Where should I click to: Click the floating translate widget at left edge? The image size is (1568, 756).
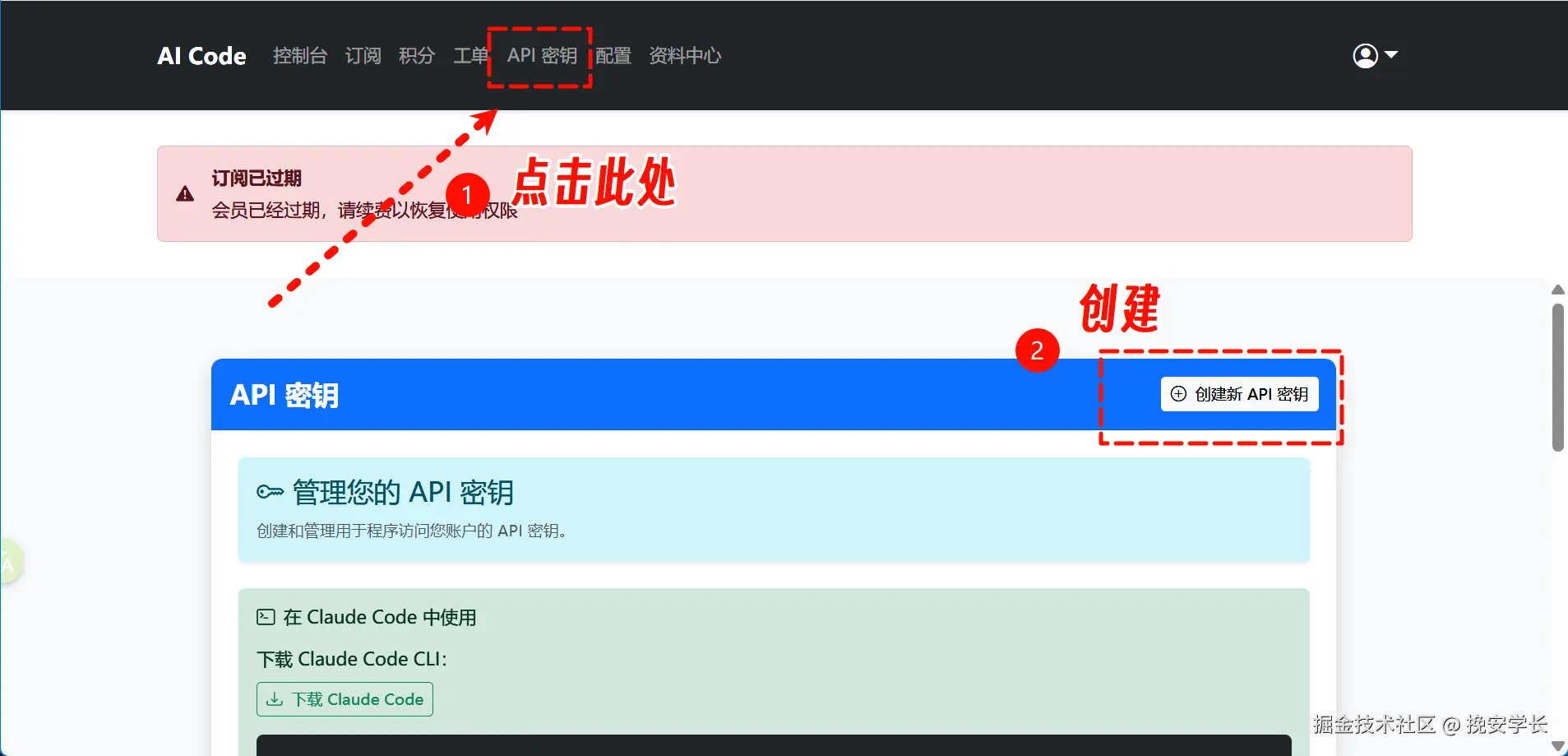click(x=10, y=562)
